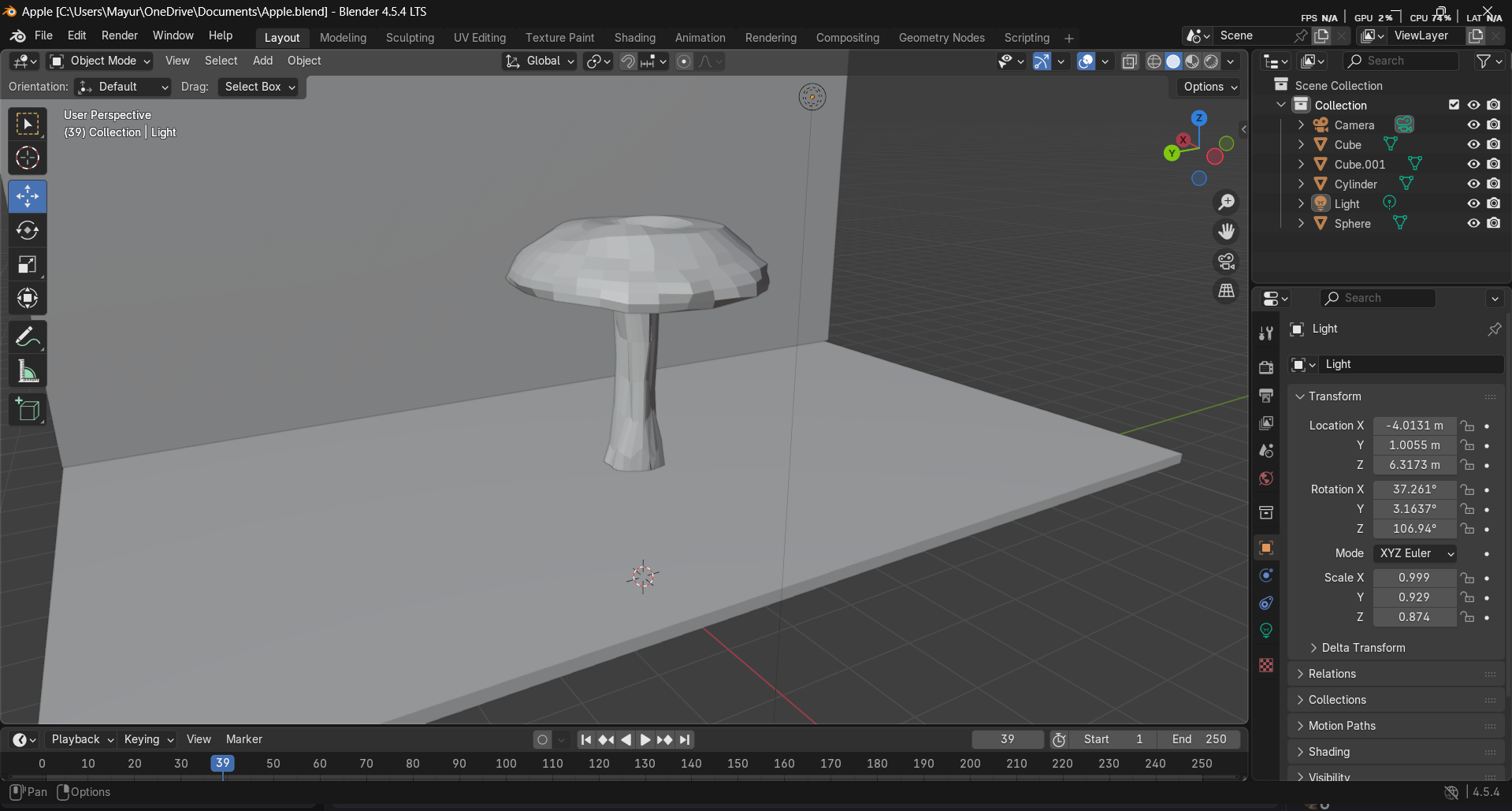The width and height of the screenshot is (1512, 811).
Task: Select the Rotate tool in the toolbar
Action: click(28, 230)
